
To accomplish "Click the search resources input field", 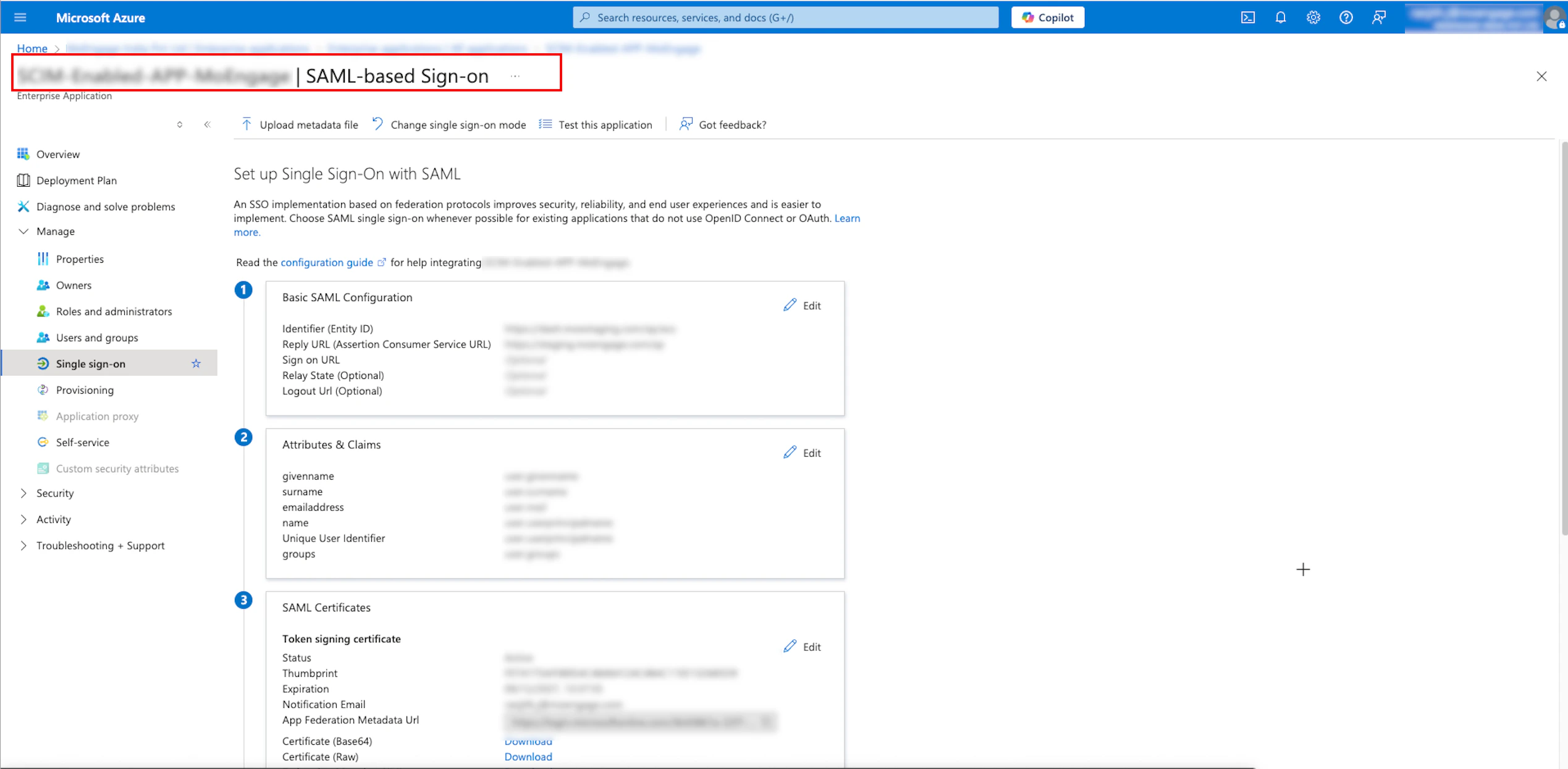I will pos(785,17).
